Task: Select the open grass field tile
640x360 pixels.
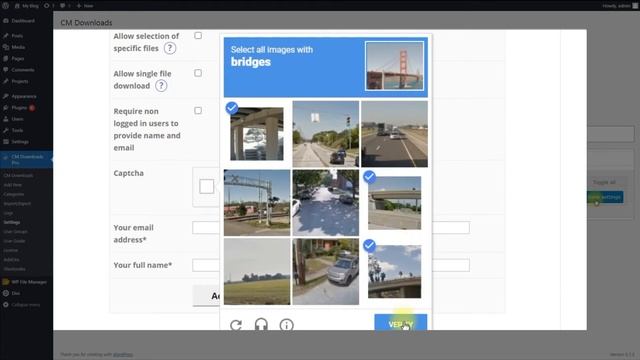Action: (257, 271)
